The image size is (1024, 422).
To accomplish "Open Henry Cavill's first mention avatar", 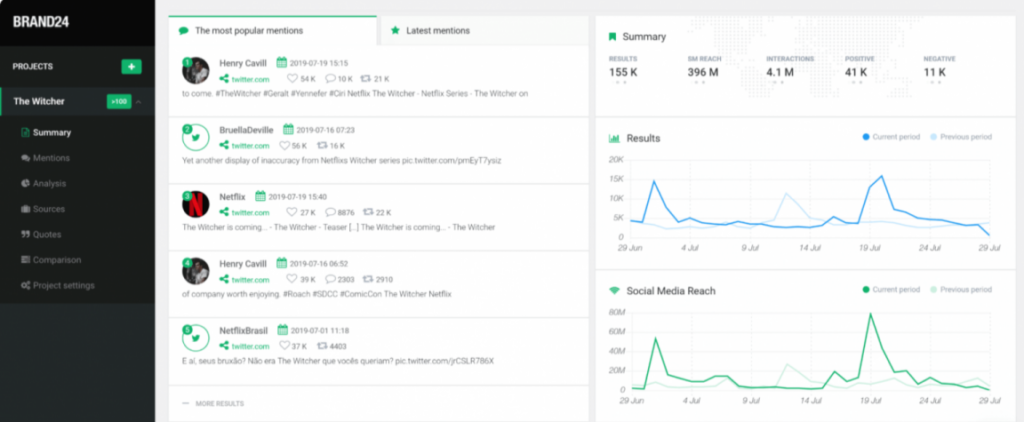I will [196, 70].
